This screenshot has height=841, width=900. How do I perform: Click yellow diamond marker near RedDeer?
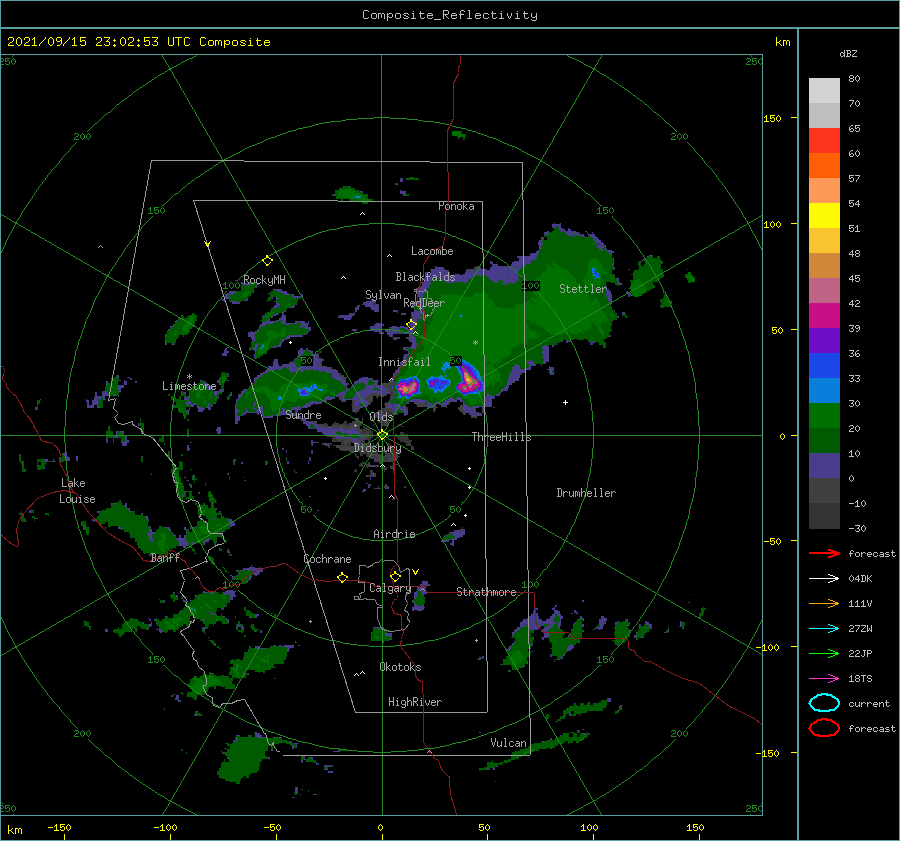tap(411, 325)
